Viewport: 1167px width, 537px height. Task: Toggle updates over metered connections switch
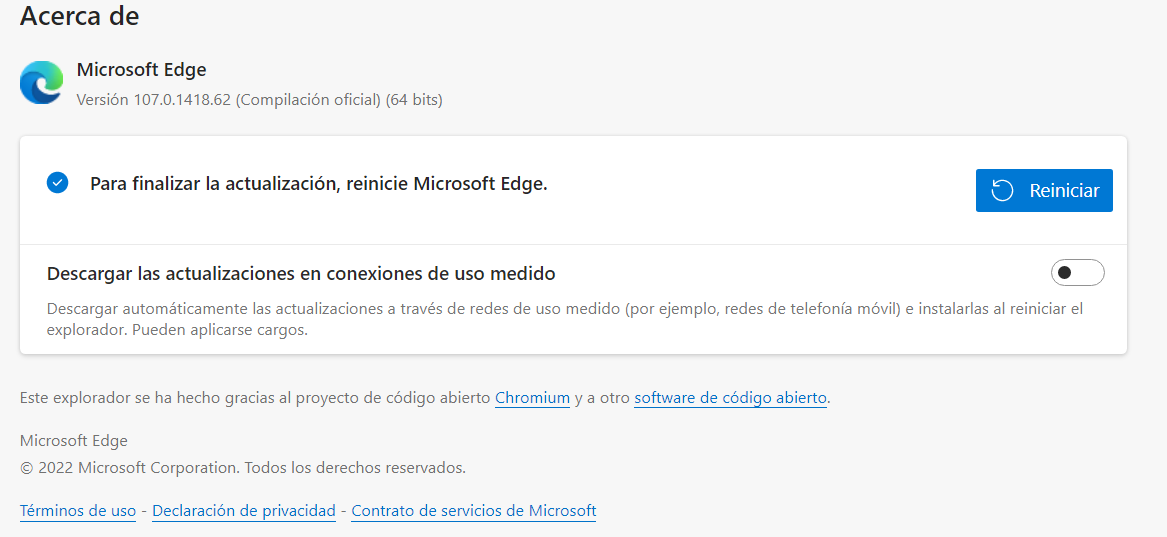point(1078,273)
